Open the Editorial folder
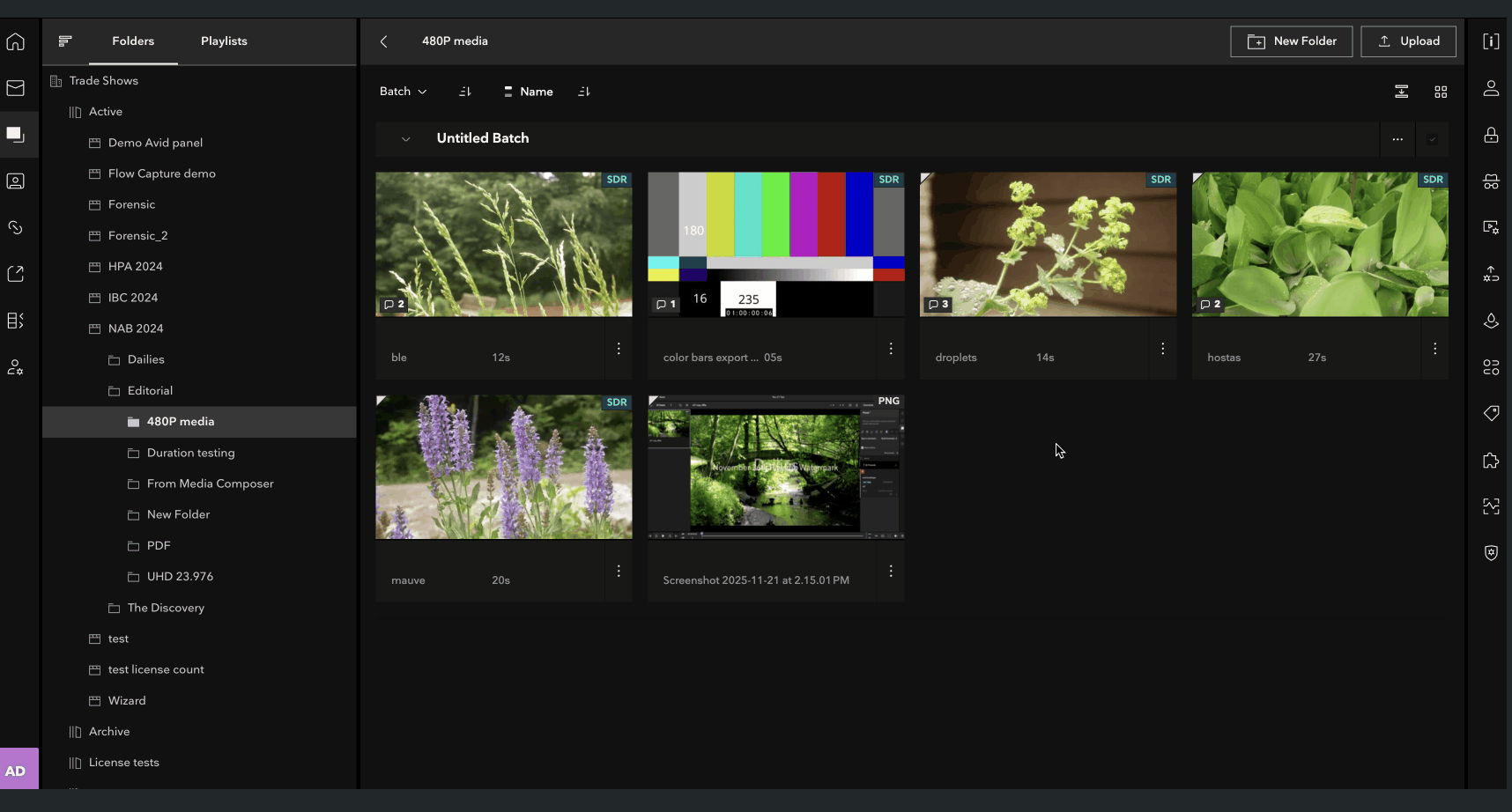Screen dimensions: 1512x812 [150, 391]
